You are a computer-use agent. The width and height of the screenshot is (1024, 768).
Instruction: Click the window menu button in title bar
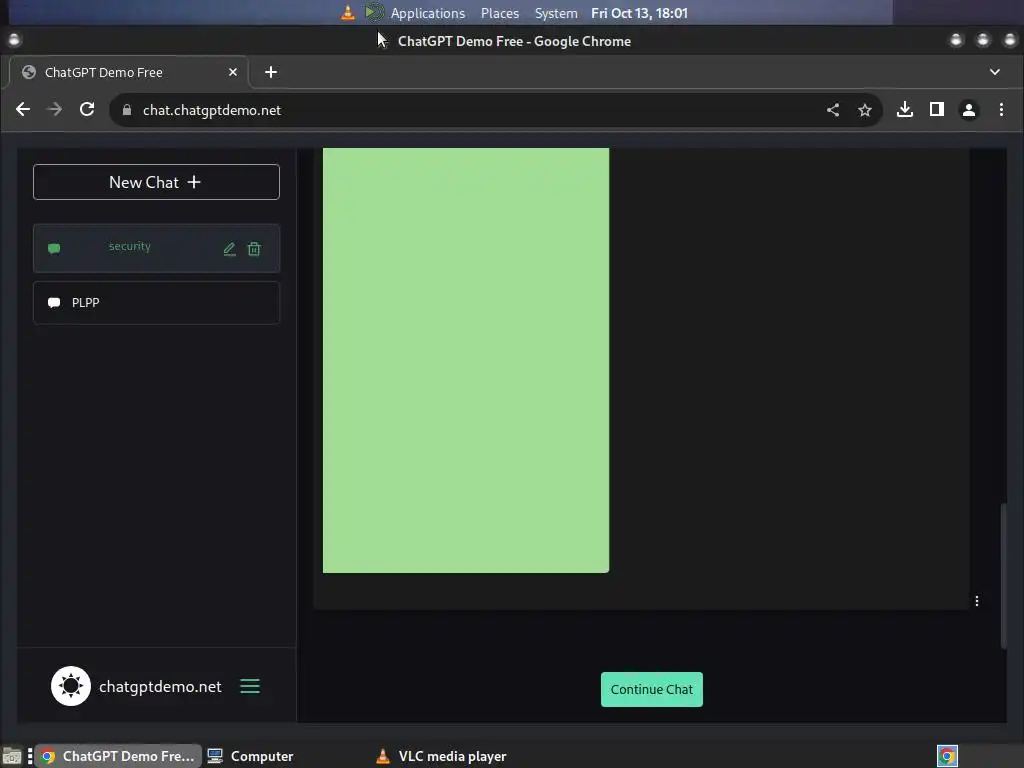point(14,40)
